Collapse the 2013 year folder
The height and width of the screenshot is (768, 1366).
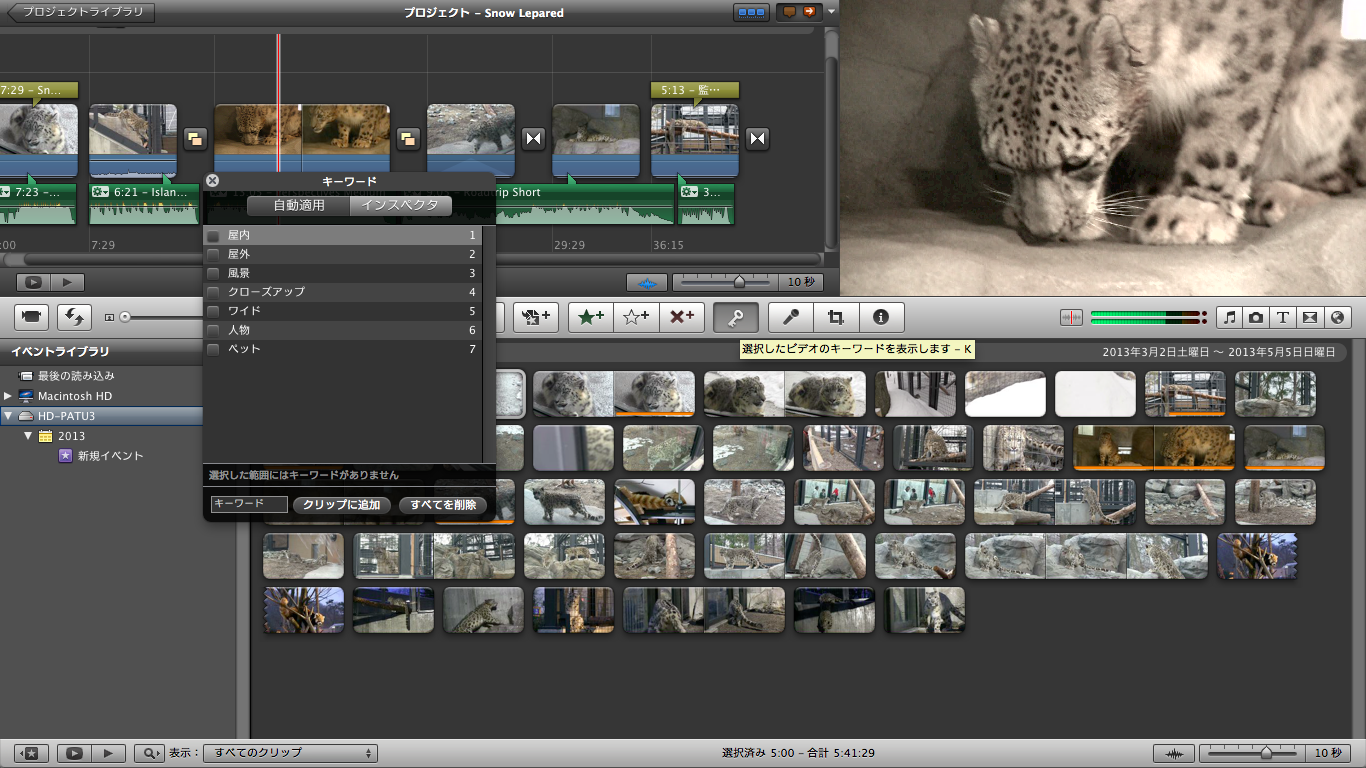(x=28, y=436)
